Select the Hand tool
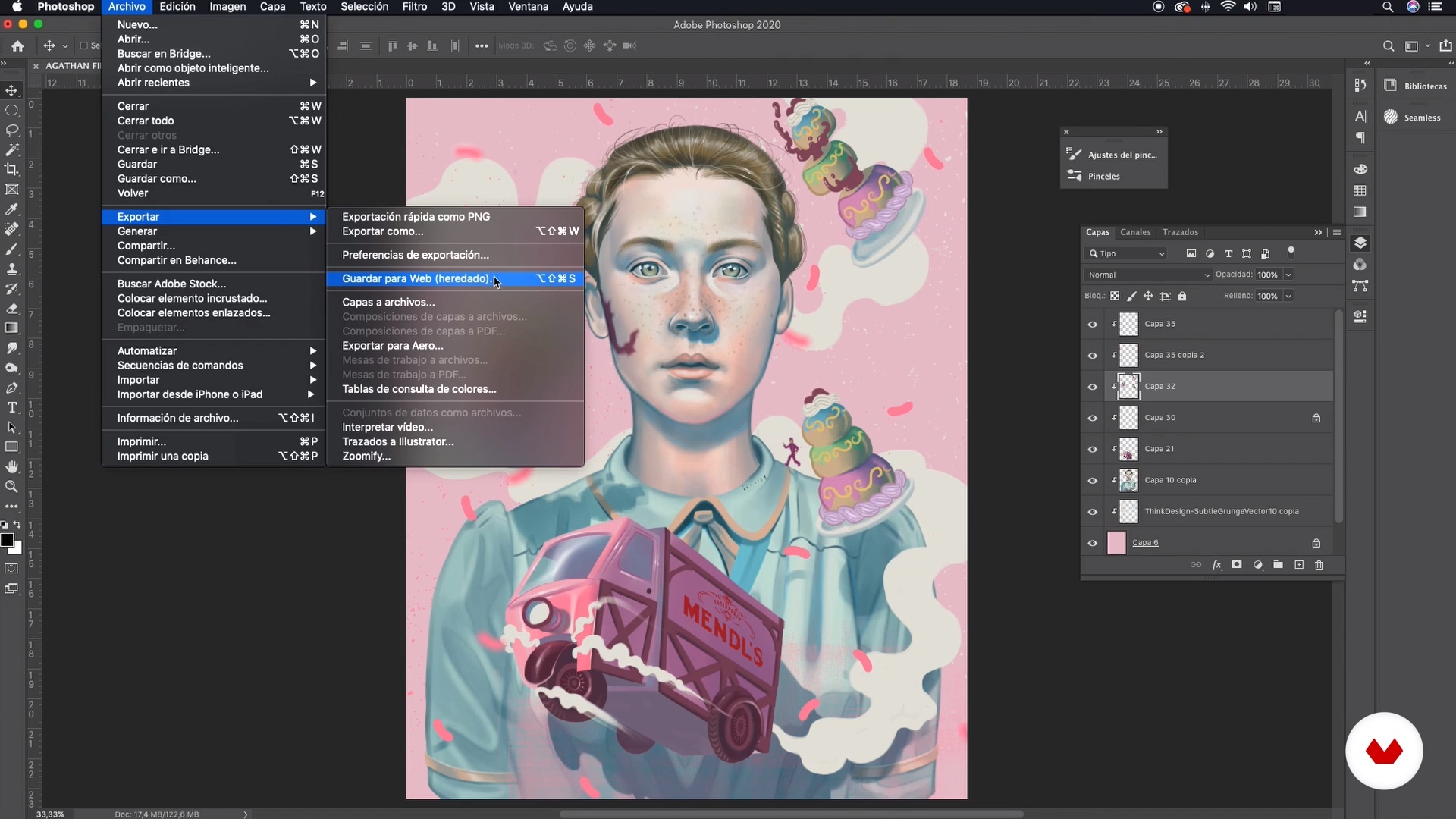This screenshot has width=1456, height=819. pos(12,466)
